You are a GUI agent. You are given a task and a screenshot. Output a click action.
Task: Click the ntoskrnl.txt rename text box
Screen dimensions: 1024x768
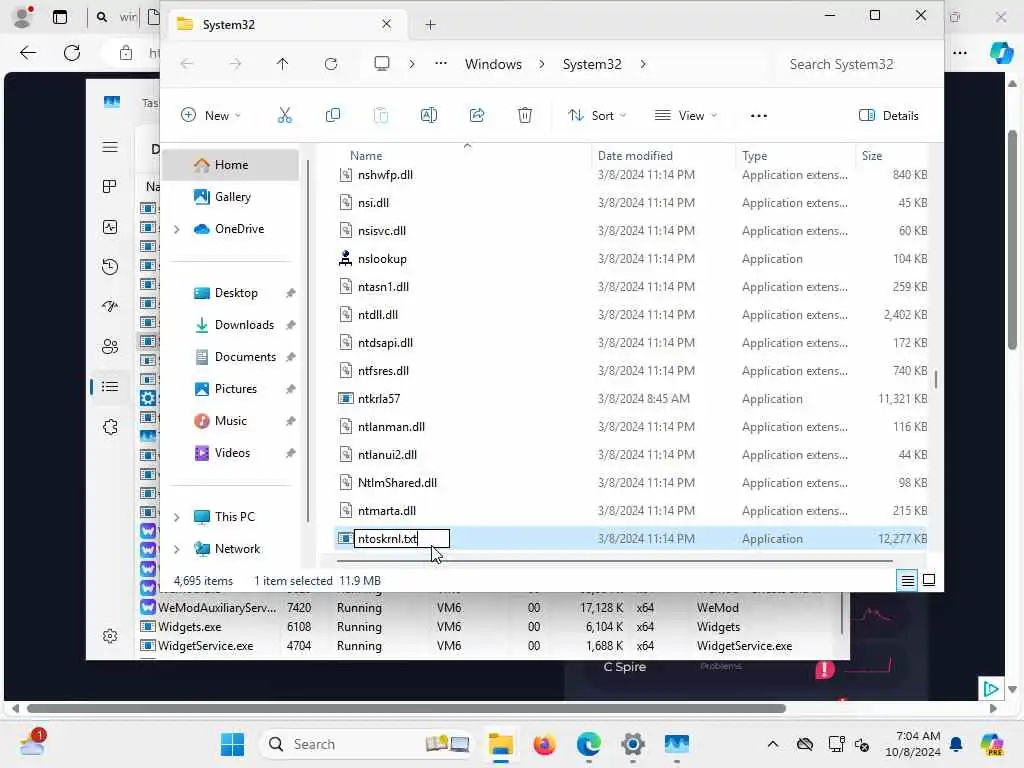(402, 539)
